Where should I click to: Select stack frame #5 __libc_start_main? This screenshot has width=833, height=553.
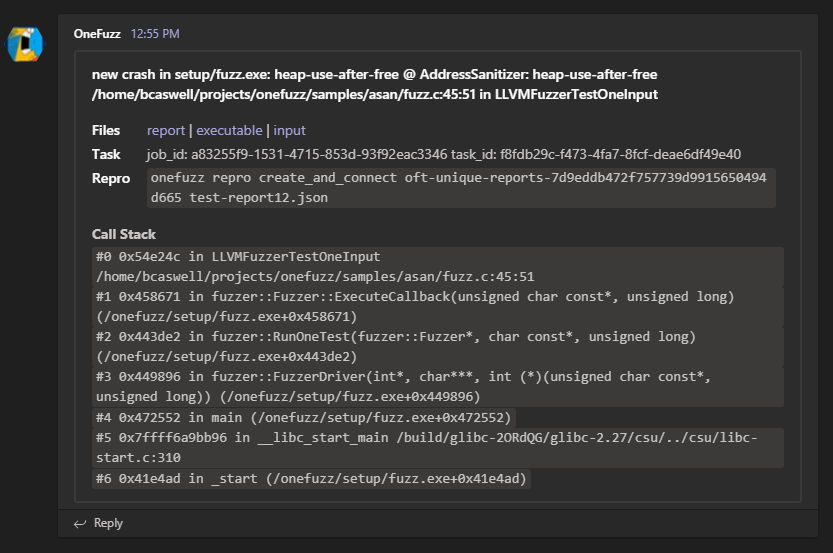pyautogui.click(x=438, y=448)
